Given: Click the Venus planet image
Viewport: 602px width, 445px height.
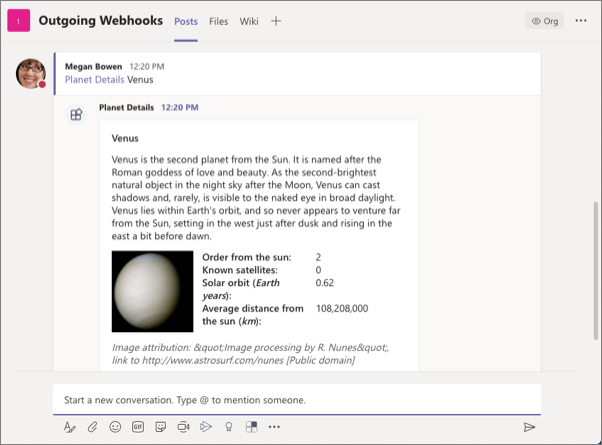Looking at the screenshot, I should point(152,291).
